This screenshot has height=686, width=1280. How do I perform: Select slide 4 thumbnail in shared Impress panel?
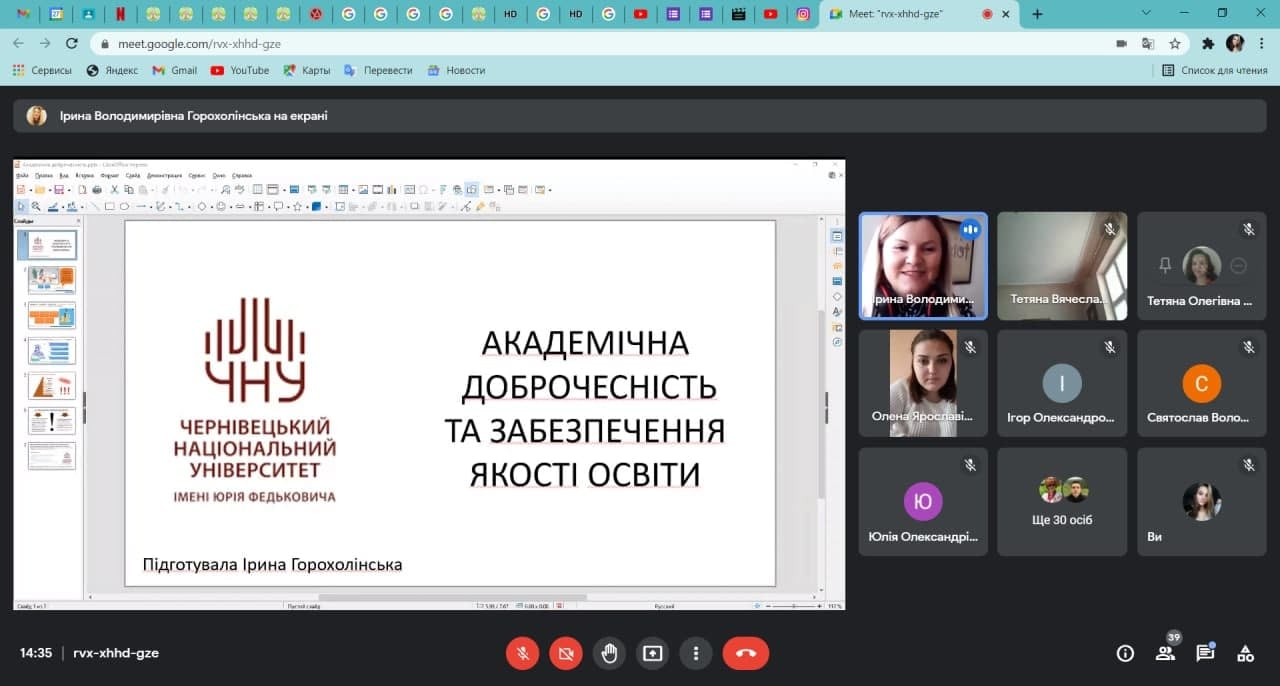52,350
